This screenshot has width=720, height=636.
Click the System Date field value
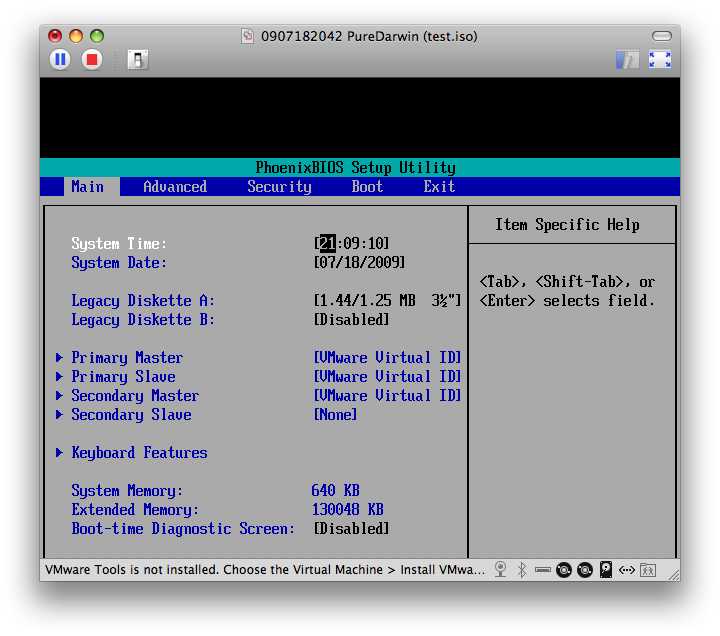tap(360, 263)
